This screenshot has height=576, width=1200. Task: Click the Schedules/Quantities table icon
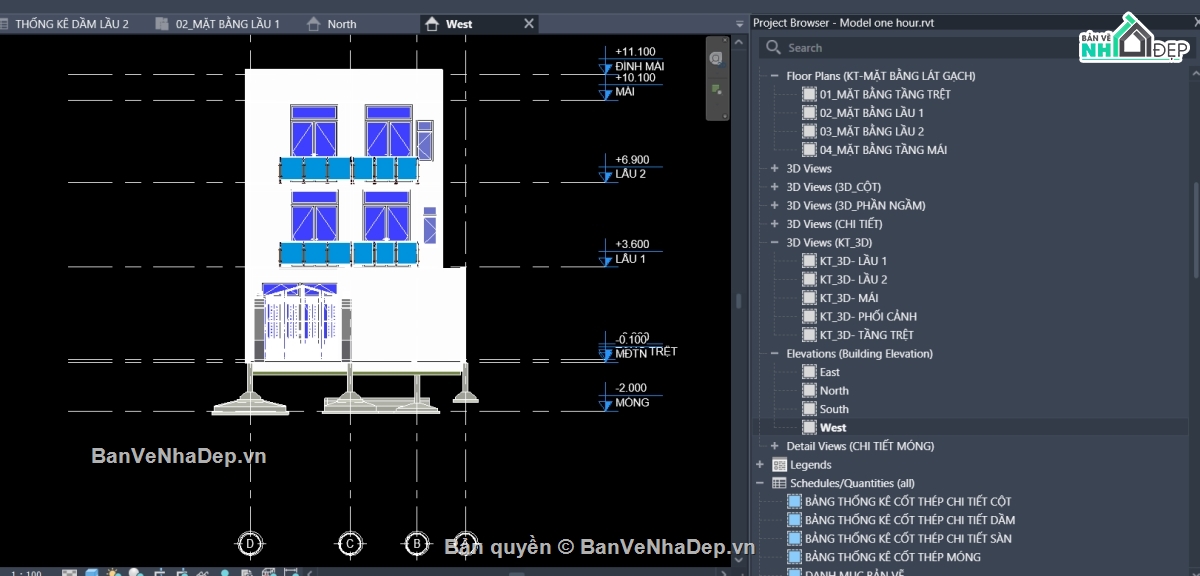click(x=779, y=483)
